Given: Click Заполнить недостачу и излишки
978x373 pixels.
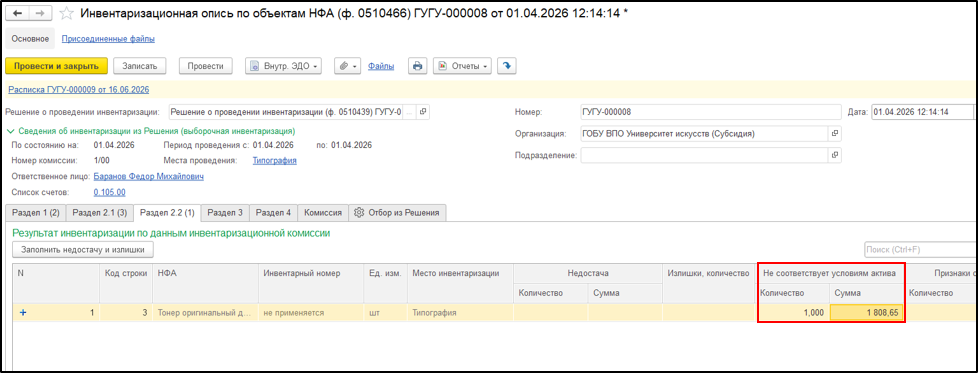Looking at the screenshot, I should pos(83,250).
